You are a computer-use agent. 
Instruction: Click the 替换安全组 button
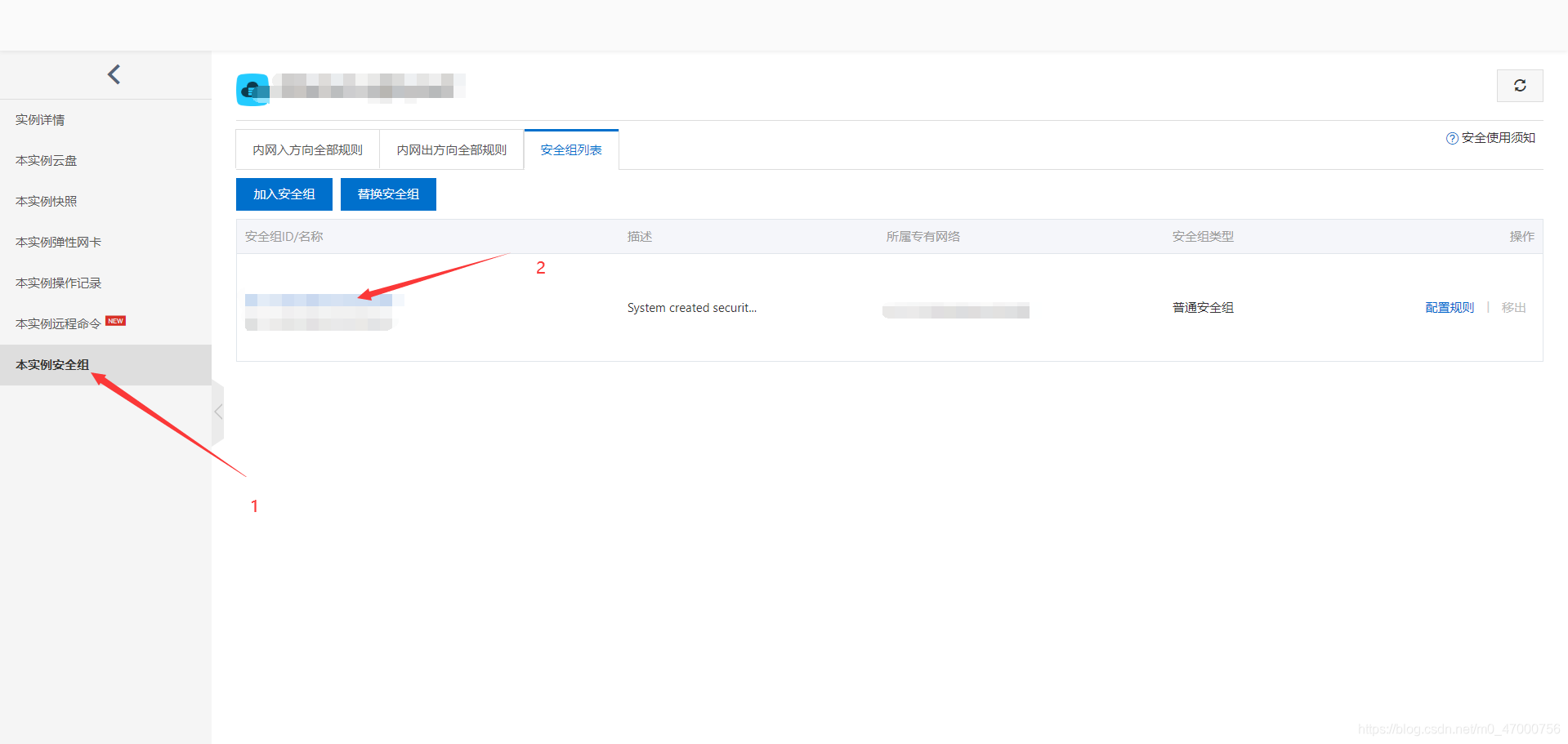point(388,194)
